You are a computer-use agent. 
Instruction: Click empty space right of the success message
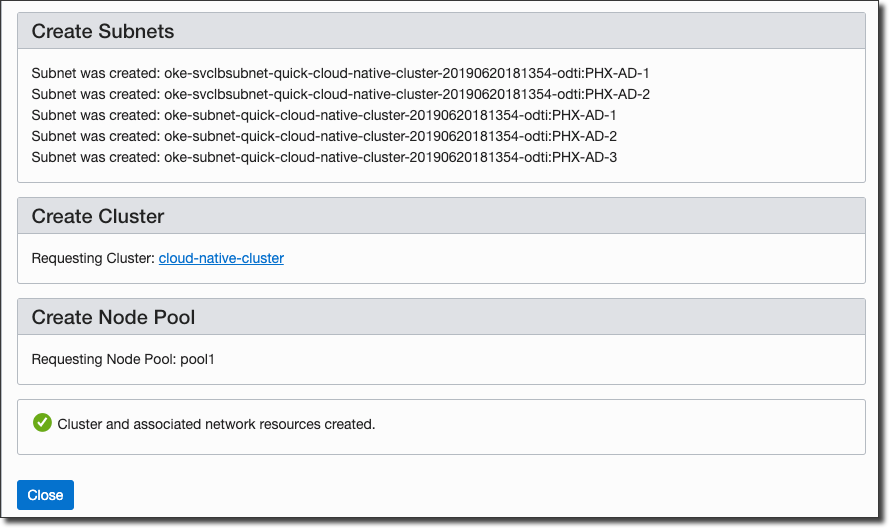click(620, 424)
